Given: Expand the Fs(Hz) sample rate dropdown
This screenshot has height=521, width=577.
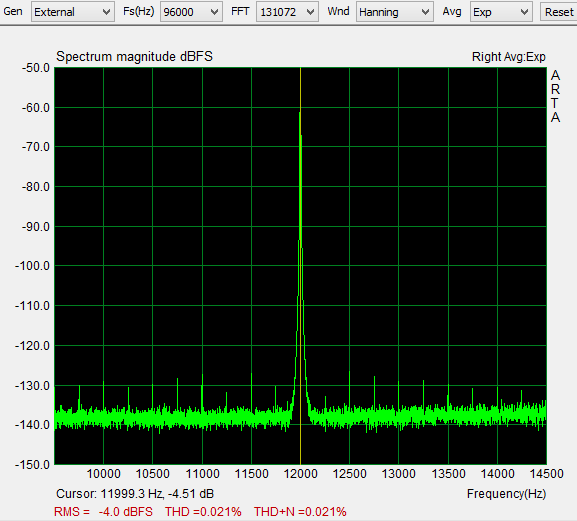Looking at the screenshot, I should 191,12.
